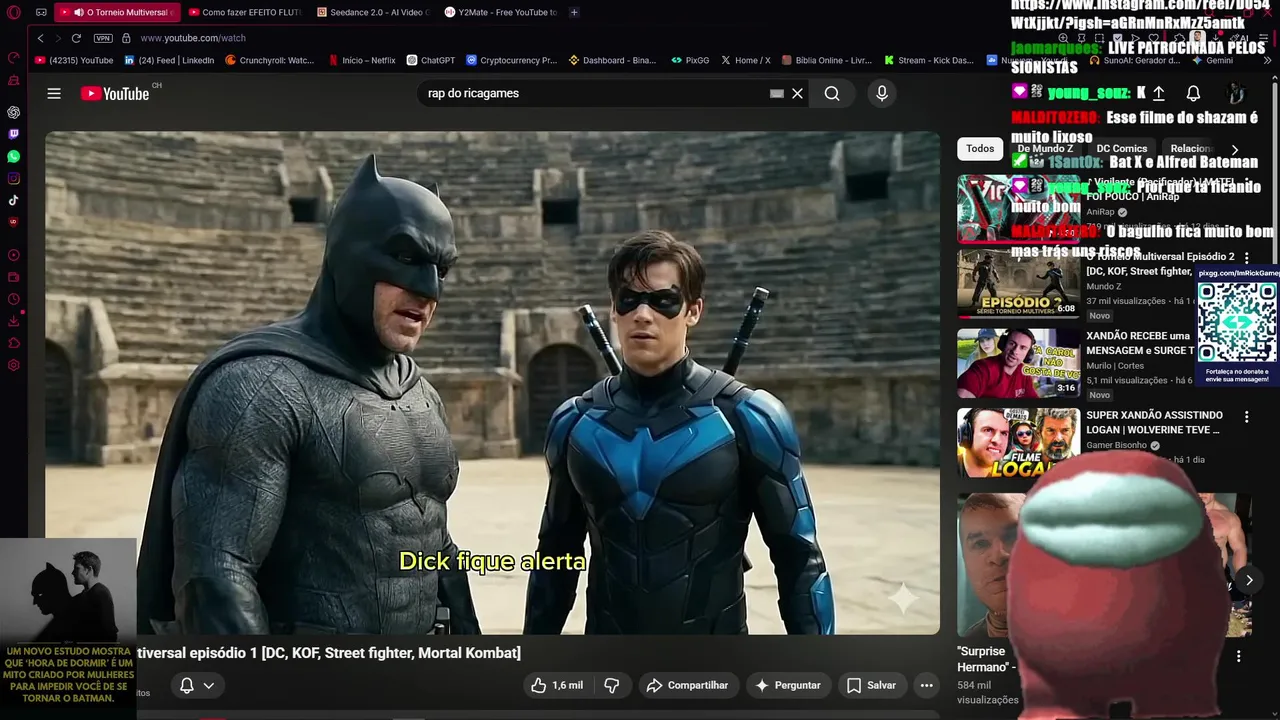Open the ChatGPT bookmark

coord(431,60)
